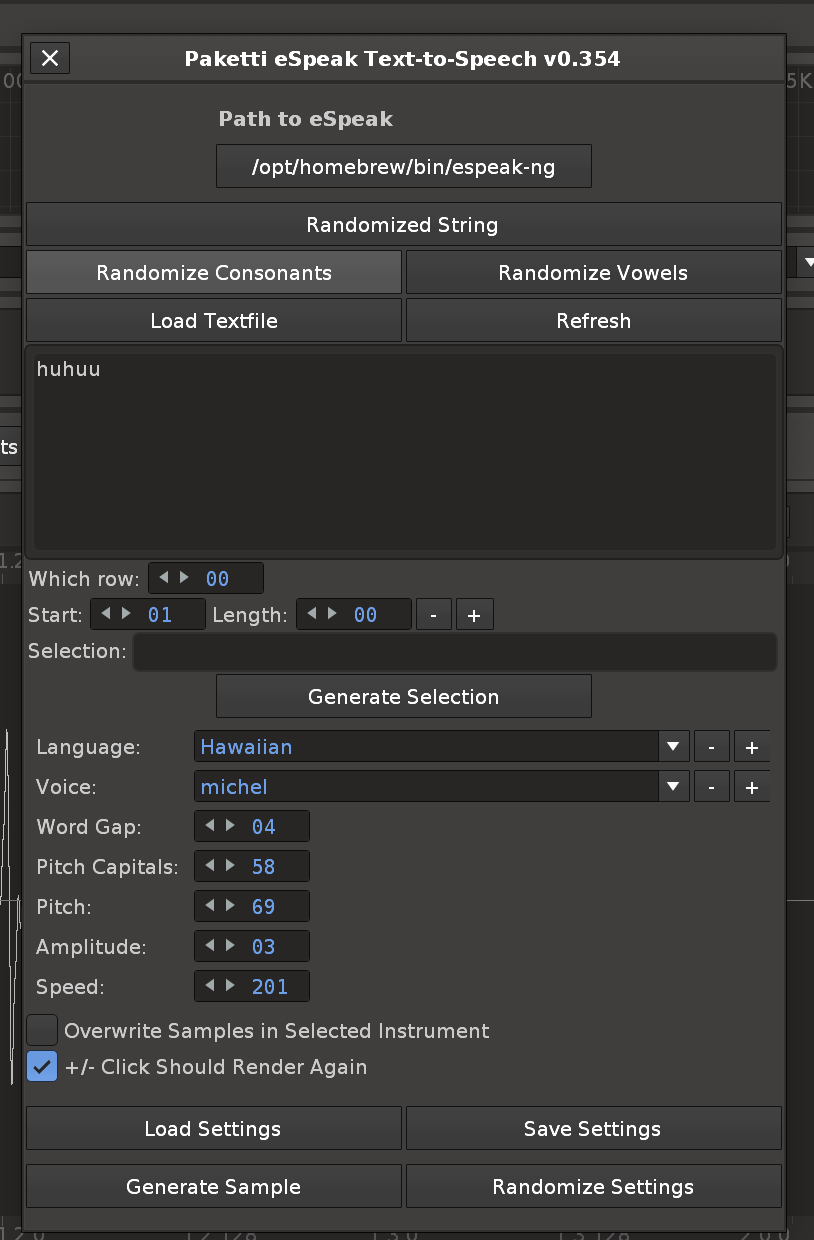814x1240 pixels.
Task: Click right arrow on Pitch value
Action: (231, 906)
